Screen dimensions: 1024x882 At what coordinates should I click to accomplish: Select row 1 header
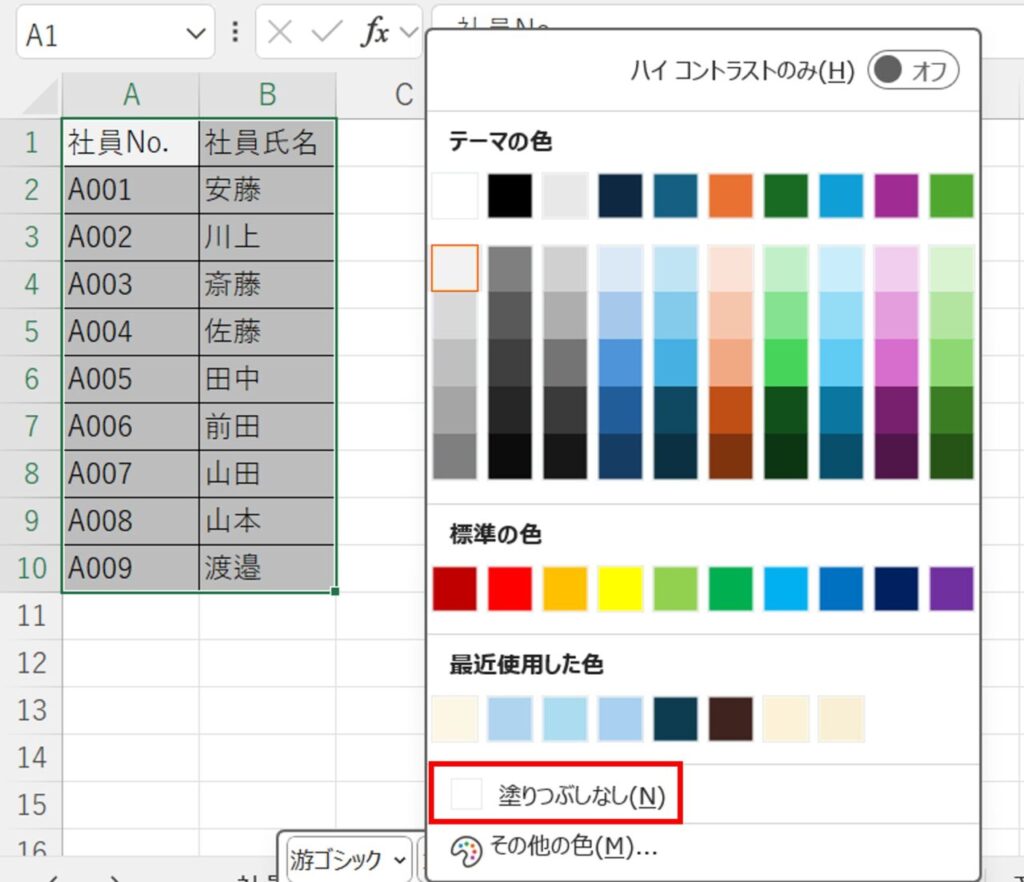pyautogui.click(x=31, y=142)
